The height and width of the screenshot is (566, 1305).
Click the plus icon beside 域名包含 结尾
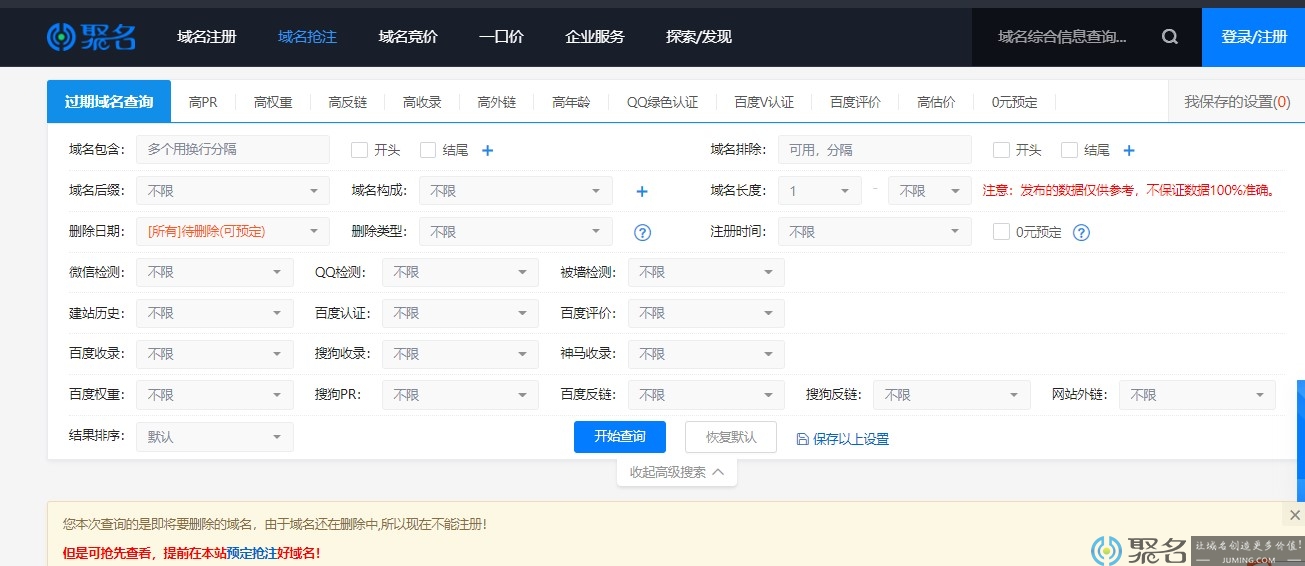(x=488, y=150)
